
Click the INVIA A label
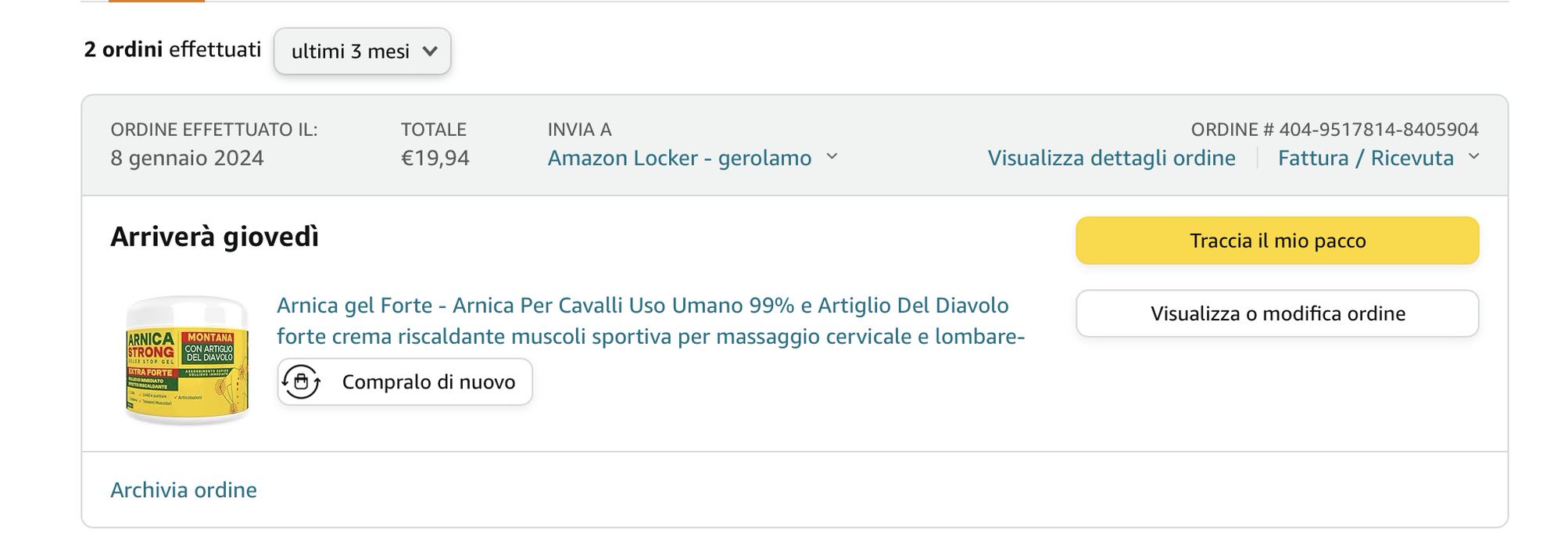pyautogui.click(x=579, y=129)
